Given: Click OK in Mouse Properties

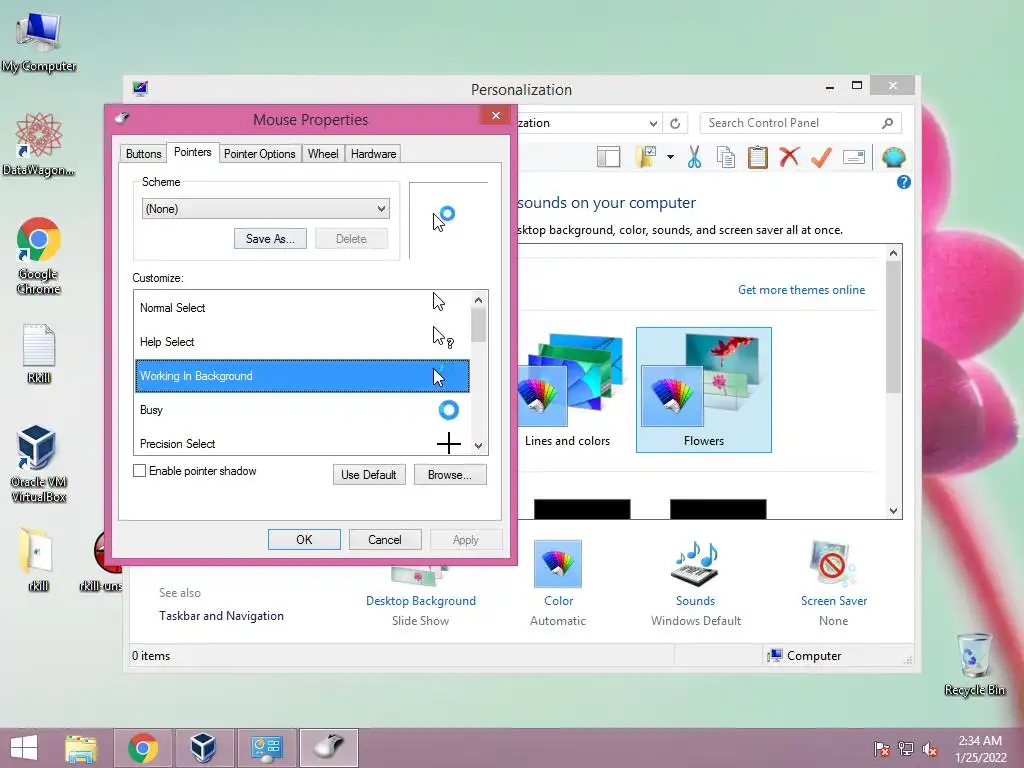Looking at the screenshot, I should click(304, 539).
